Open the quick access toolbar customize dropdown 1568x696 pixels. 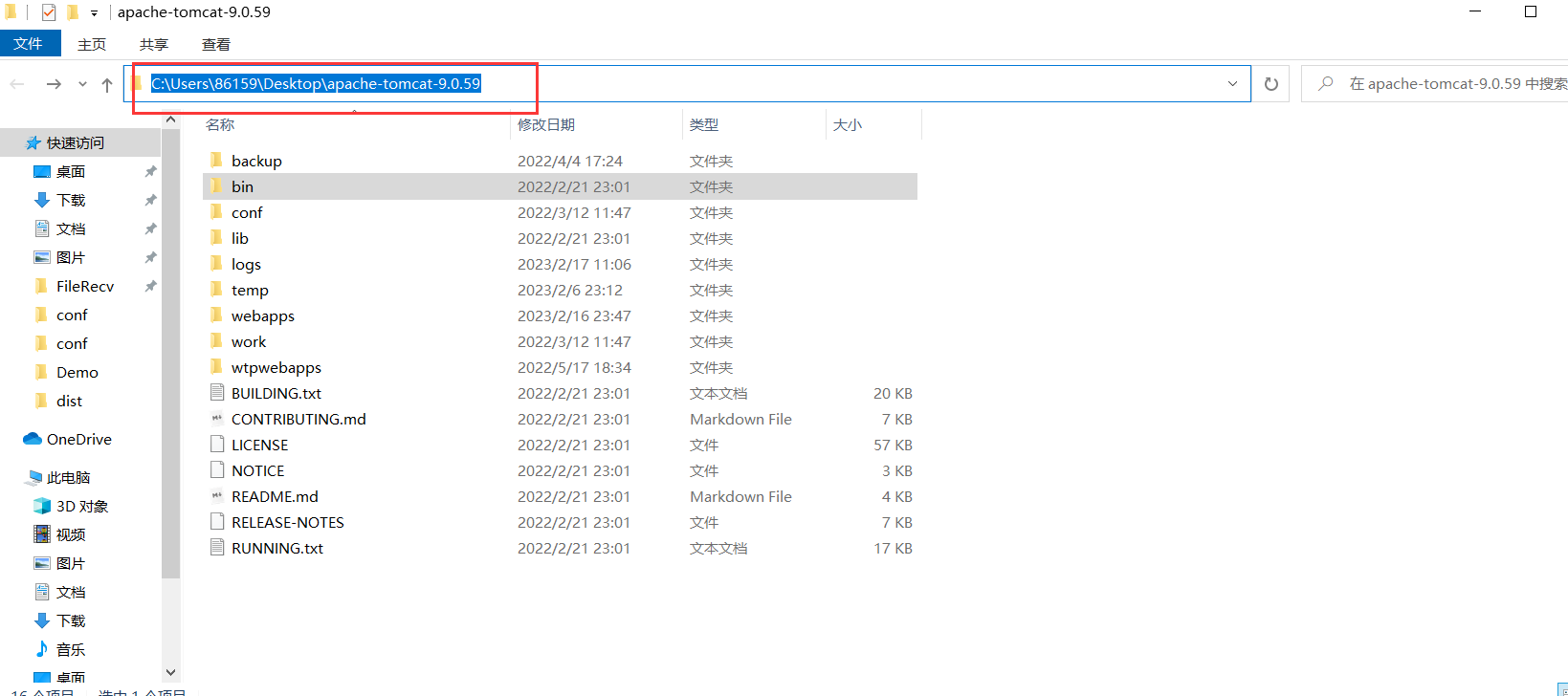(94, 13)
